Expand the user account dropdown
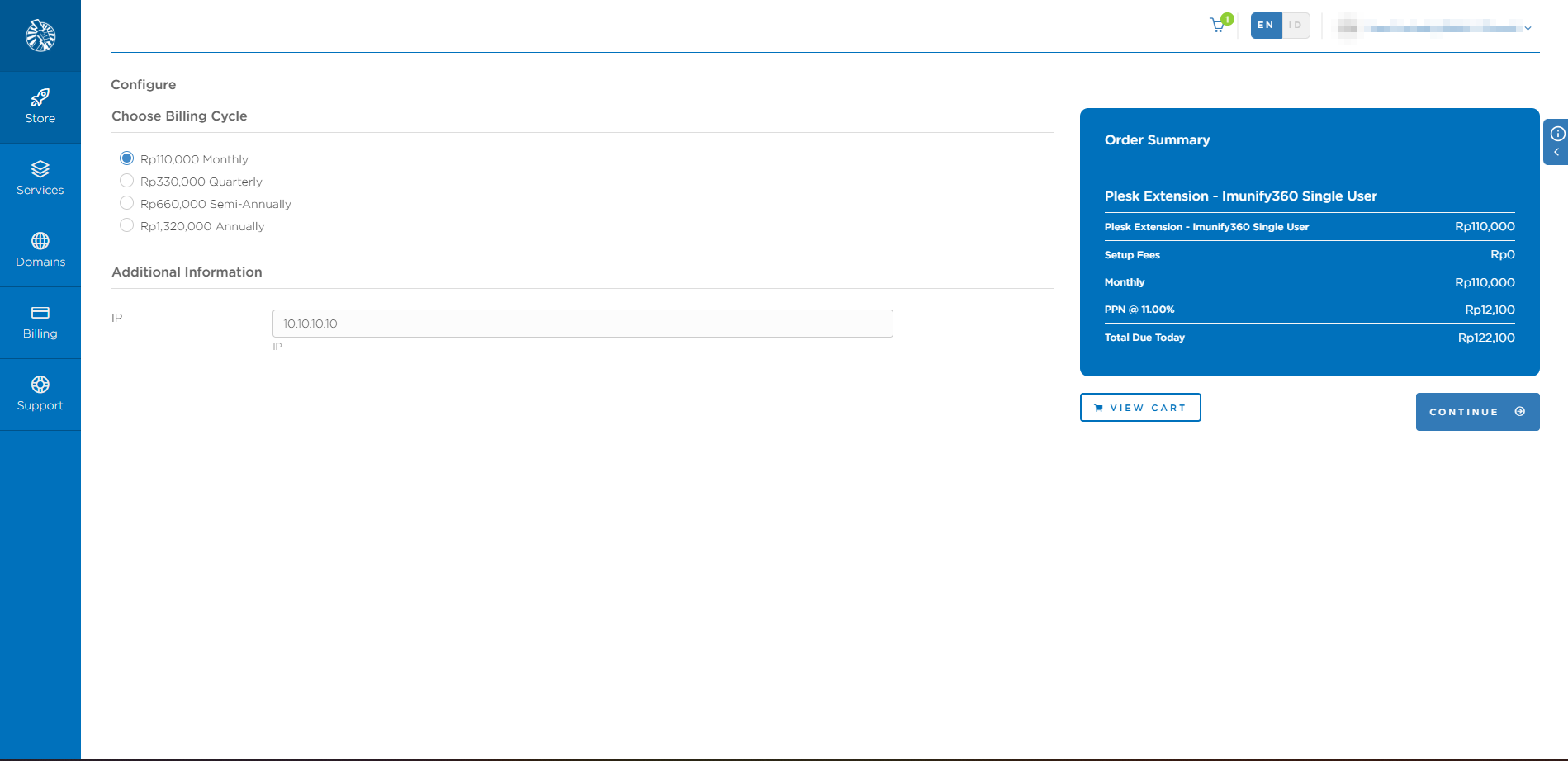This screenshot has height=761, width=1568. pyautogui.click(x=1528, y=28)
